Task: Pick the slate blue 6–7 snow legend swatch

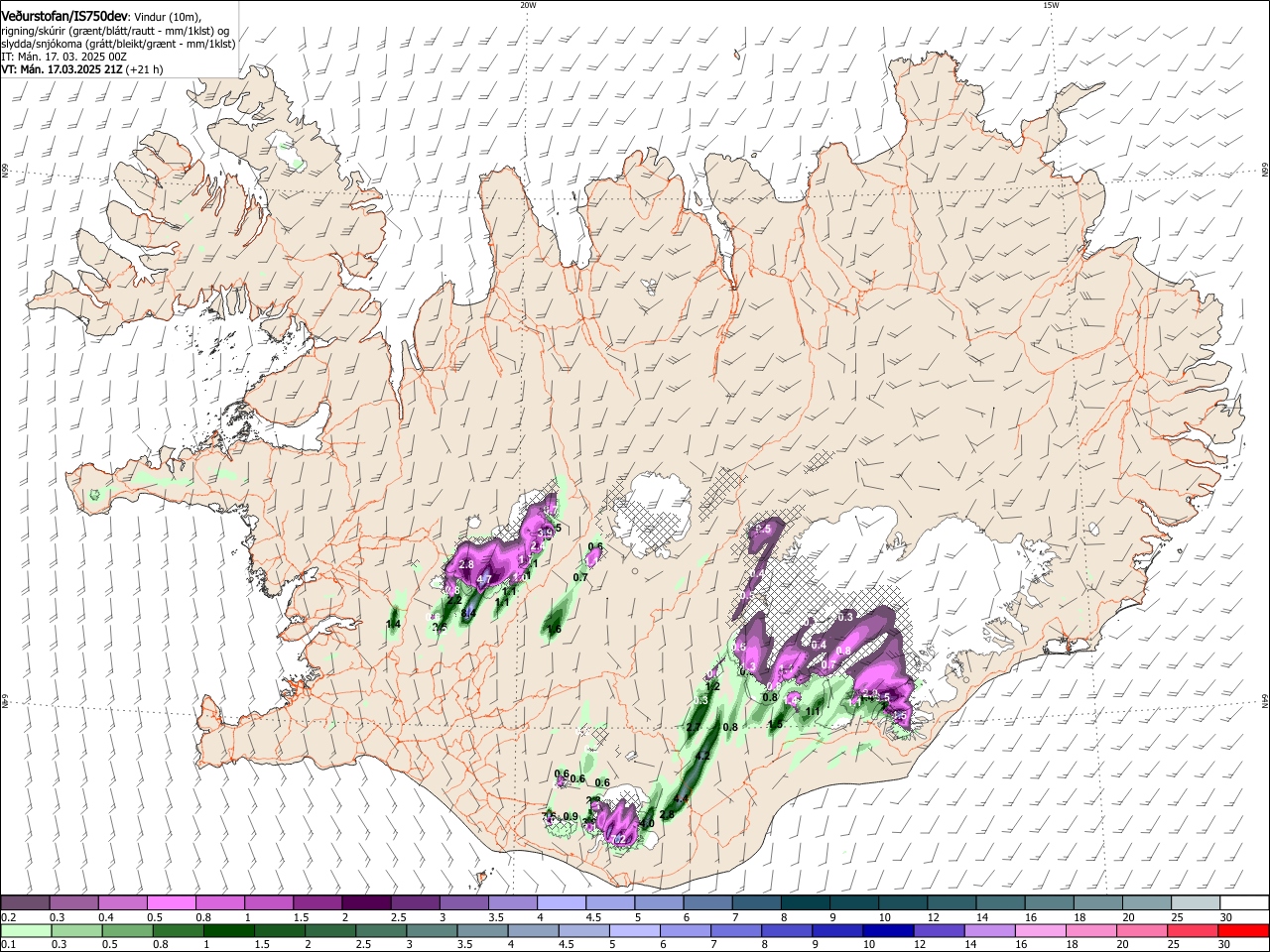Action: pos(708,902)
